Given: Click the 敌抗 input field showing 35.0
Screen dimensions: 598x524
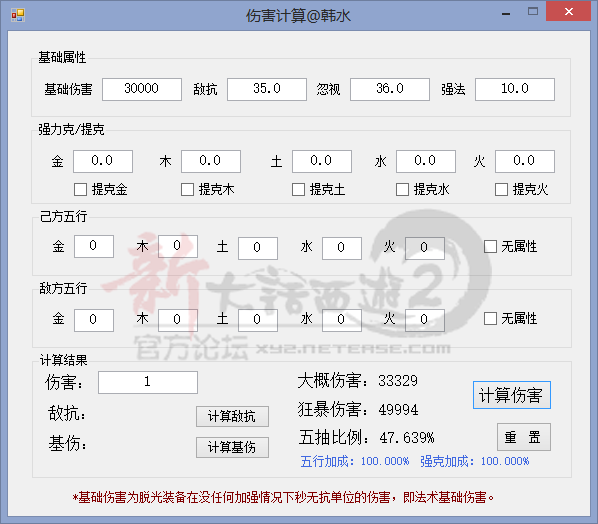Looking at the screenshot, I should (267, 89).
